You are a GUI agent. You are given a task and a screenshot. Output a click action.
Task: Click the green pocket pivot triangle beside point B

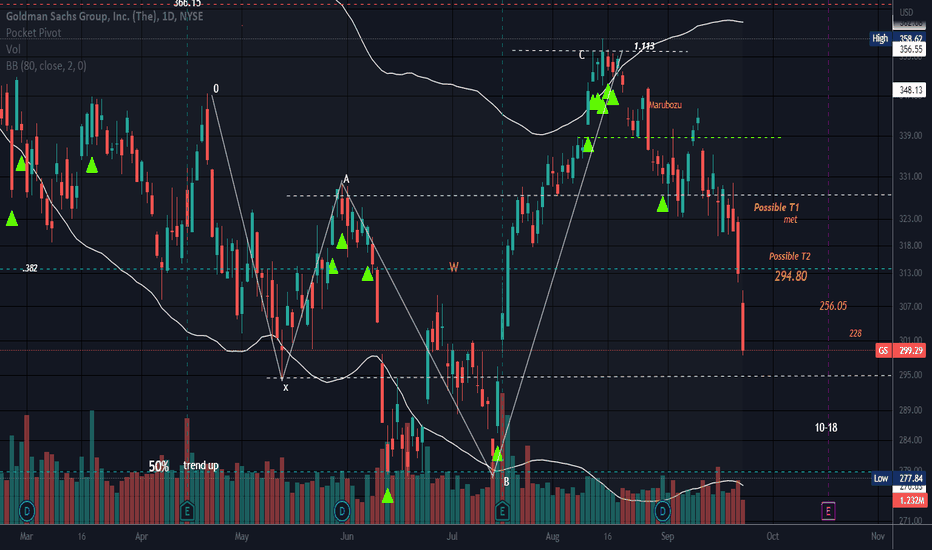click(498, 454)
